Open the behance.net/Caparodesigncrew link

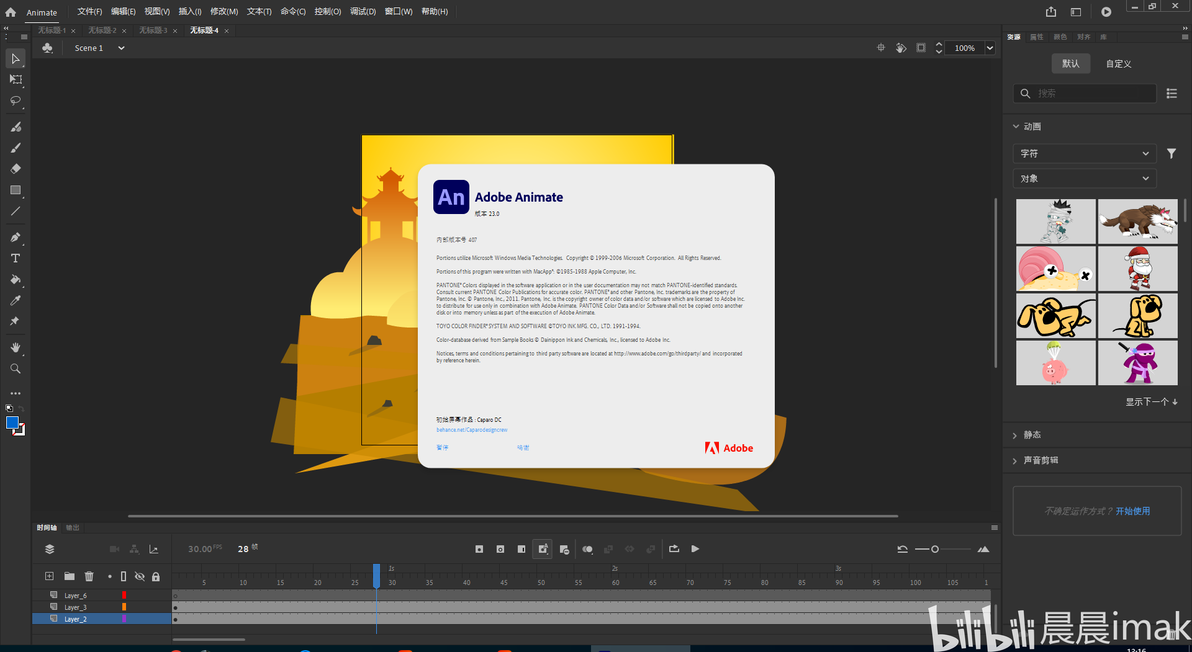pos(471,430)
